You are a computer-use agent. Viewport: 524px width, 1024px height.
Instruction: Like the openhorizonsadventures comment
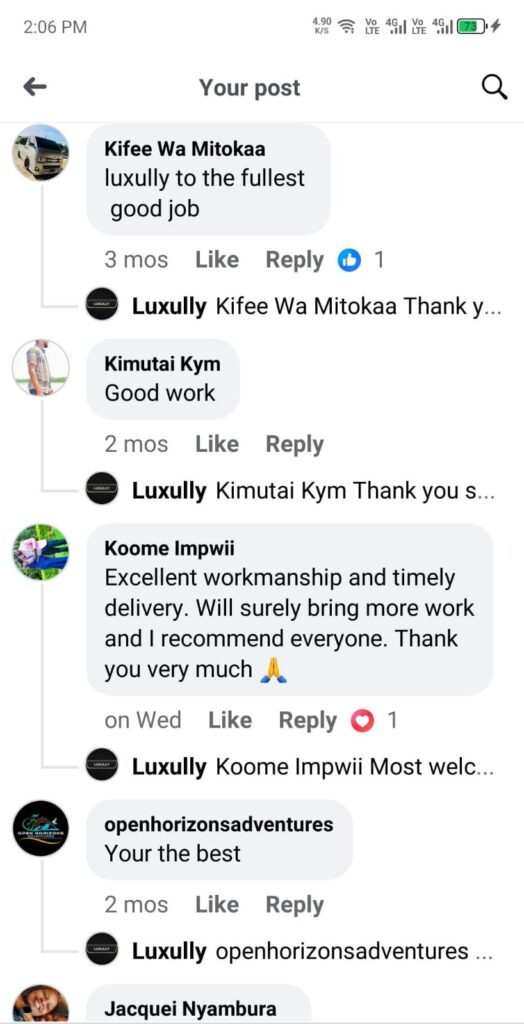click(217, 905)
